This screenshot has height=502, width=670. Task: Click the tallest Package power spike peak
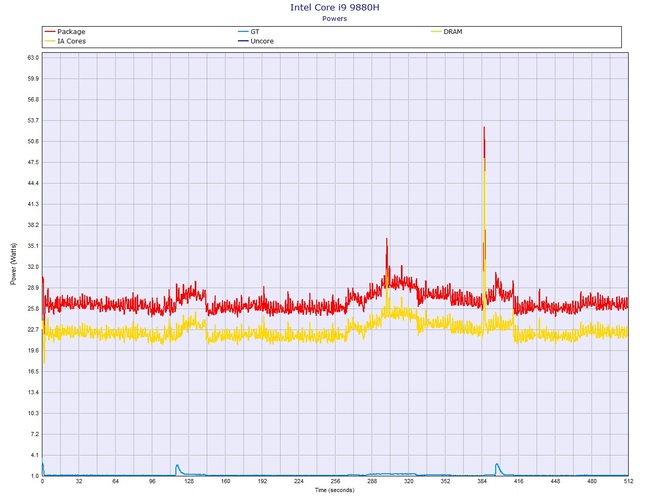point(484,128)
